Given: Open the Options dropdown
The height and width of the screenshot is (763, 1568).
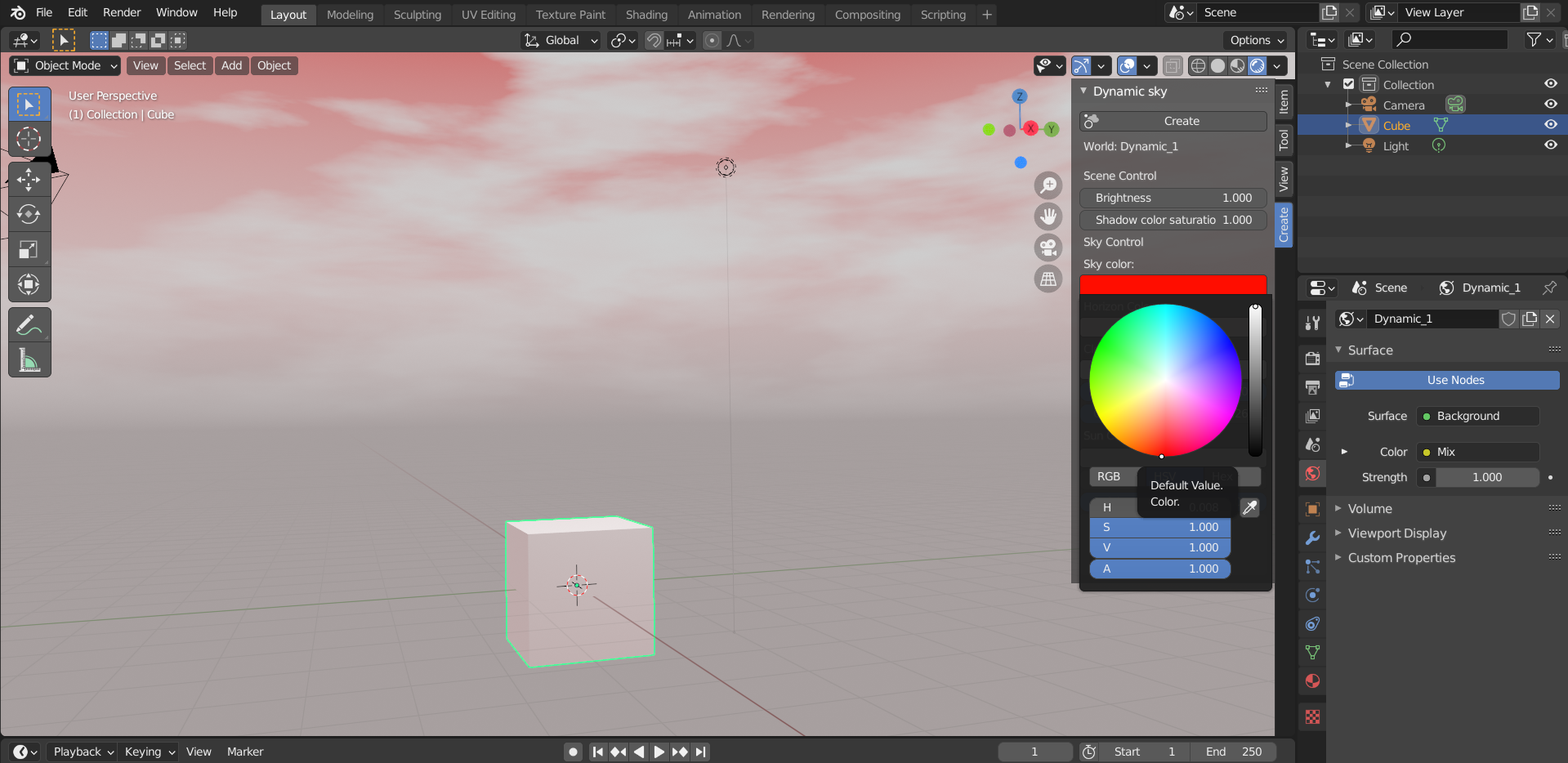Looking at the screenshot, I should click(1256, 41).
